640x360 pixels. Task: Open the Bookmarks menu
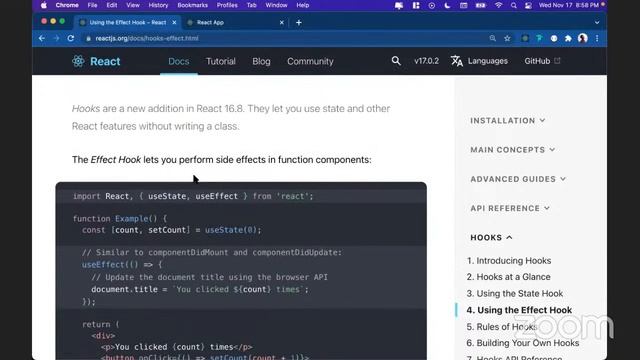(192, 5)
